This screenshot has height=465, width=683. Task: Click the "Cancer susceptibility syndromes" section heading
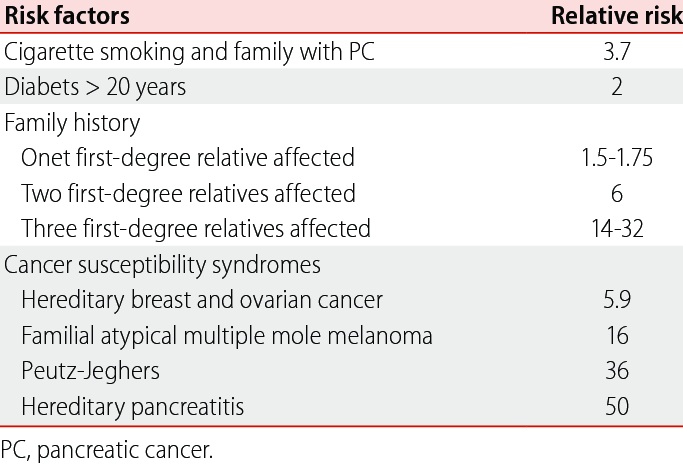coord(162,264)
